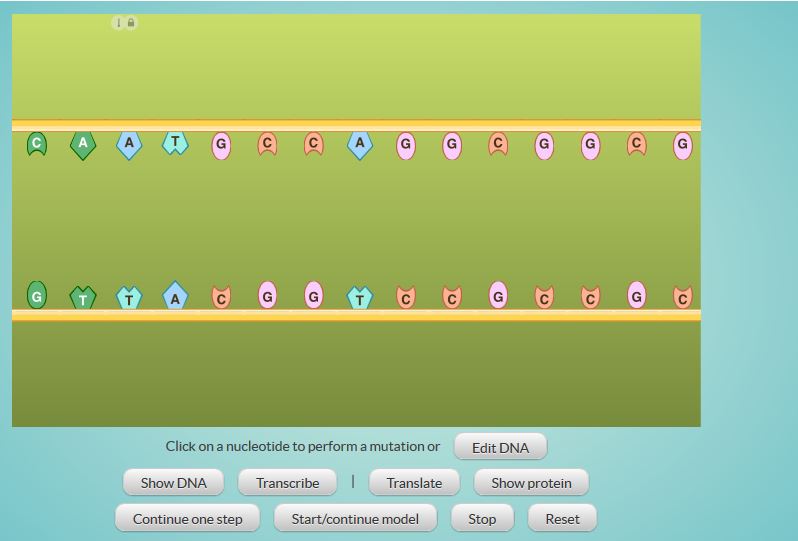Select the seventh bottom-strand nucleotide G
Screen dimensions: 798x541
314,295
